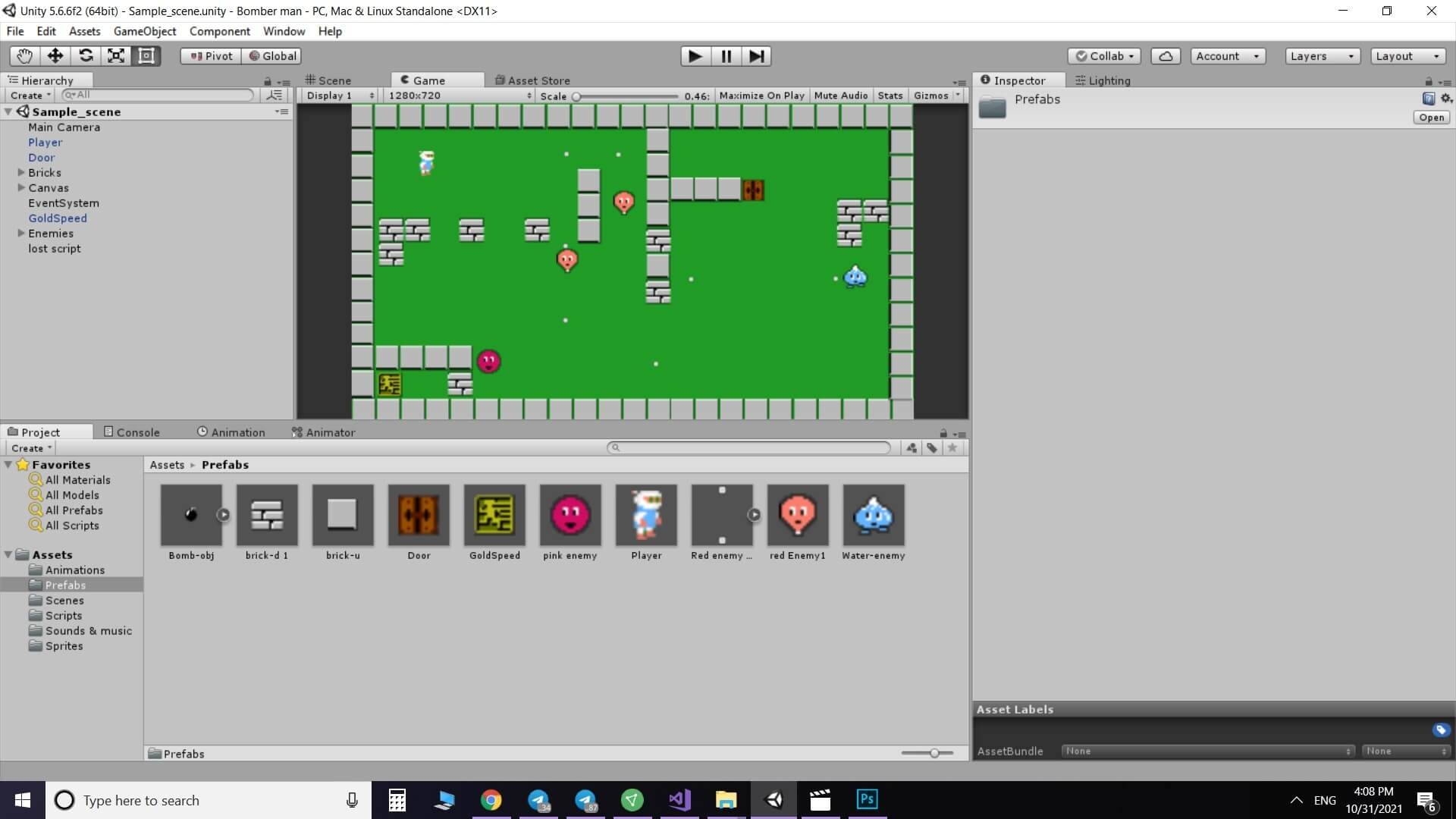Image resolution: width=1456 pixels, height=819 pixels.
Task: Click the hierarchy search filter icon button
Action: pyautogui.click(x=274, y=96)
